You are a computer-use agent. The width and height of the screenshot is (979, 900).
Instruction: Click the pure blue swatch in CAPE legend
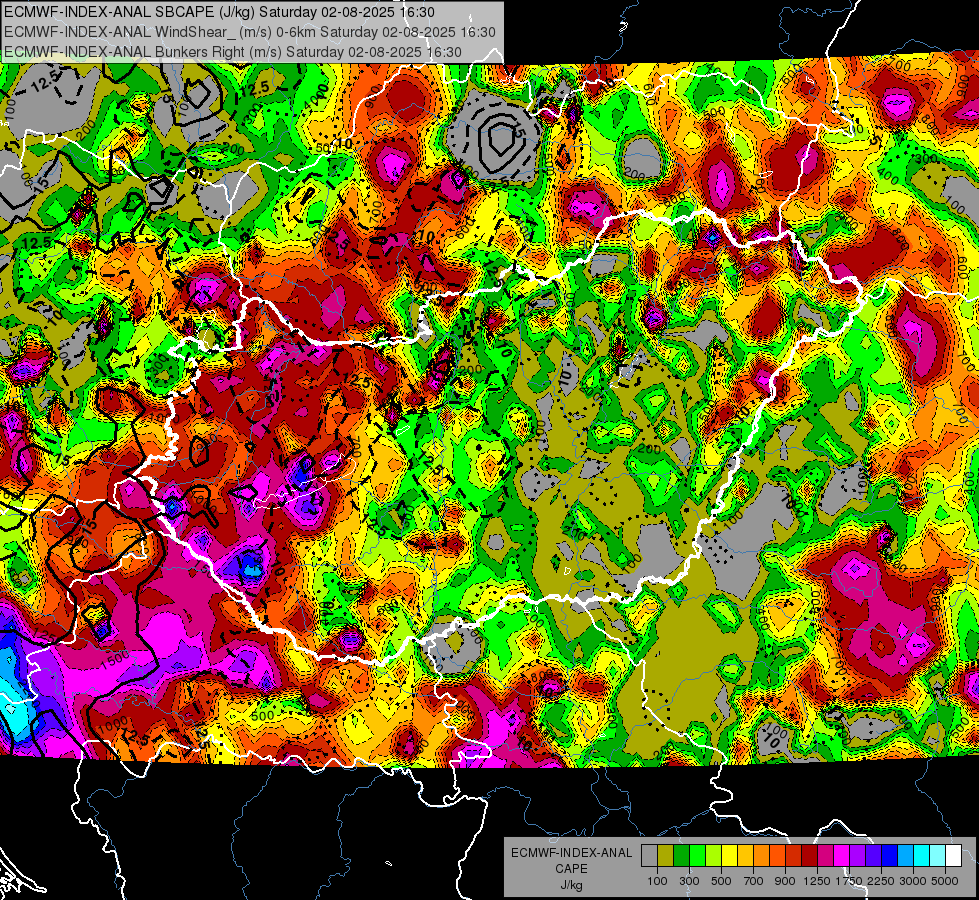(x=890, y=856)
